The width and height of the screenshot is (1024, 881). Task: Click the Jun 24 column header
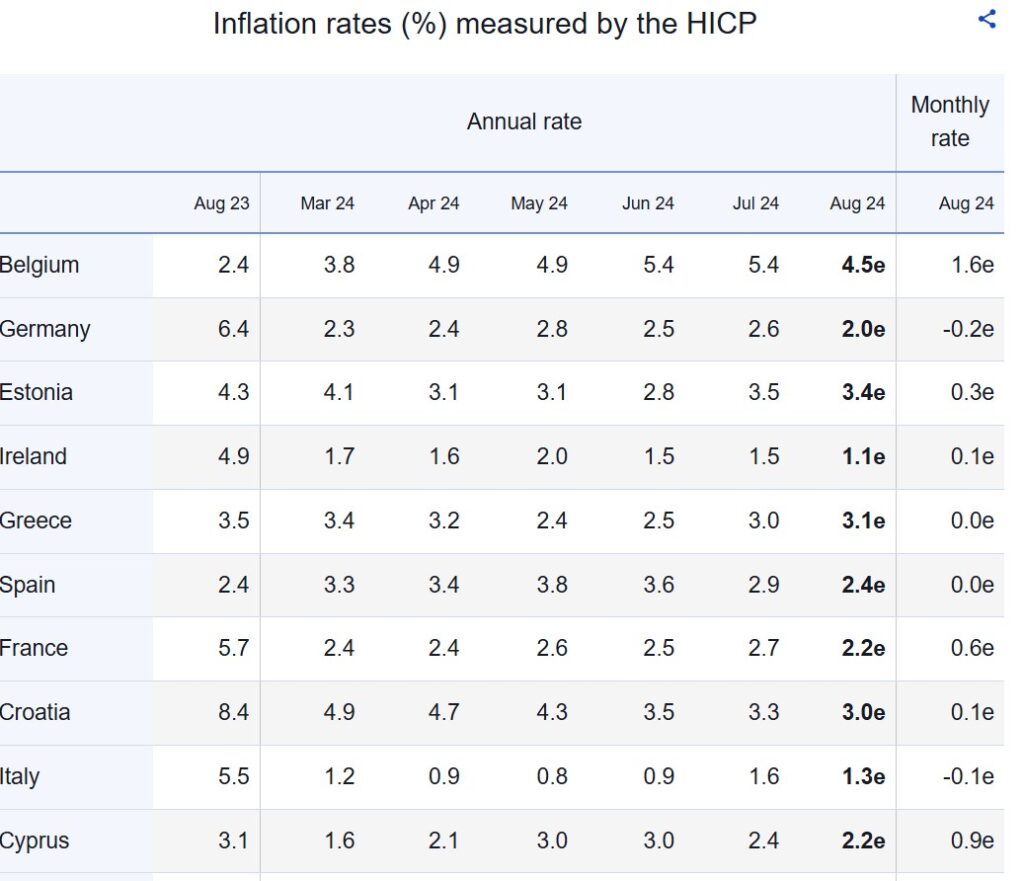point(648,204)
